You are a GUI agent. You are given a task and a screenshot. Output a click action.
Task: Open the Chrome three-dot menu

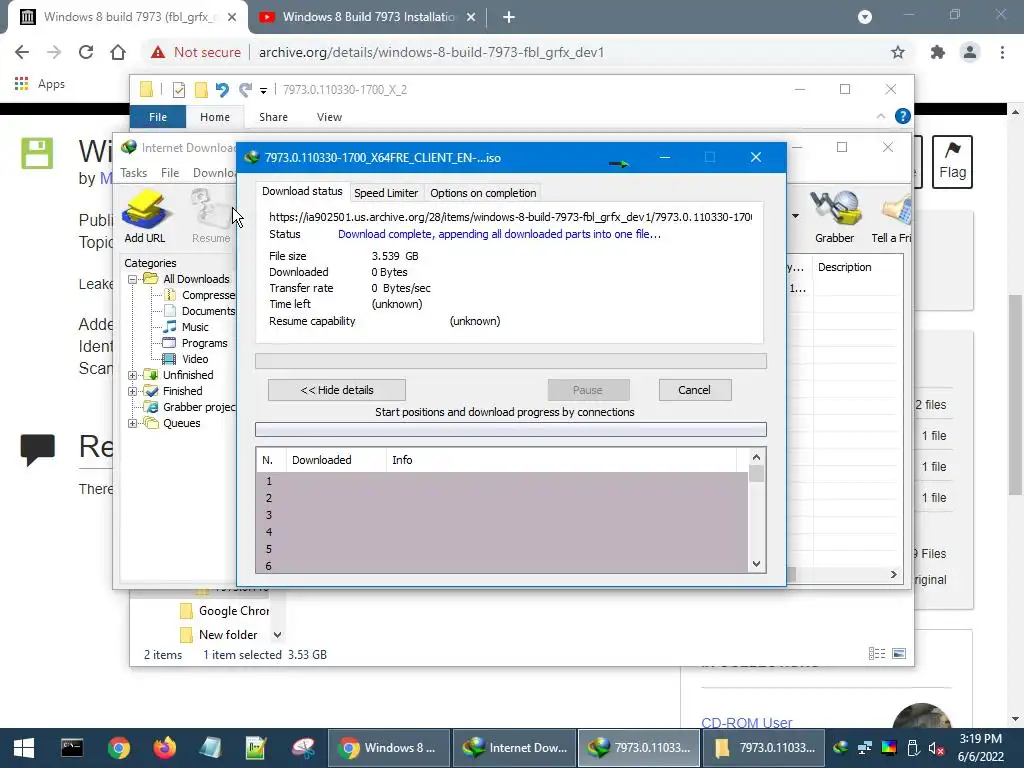[x=1002, y=52]
